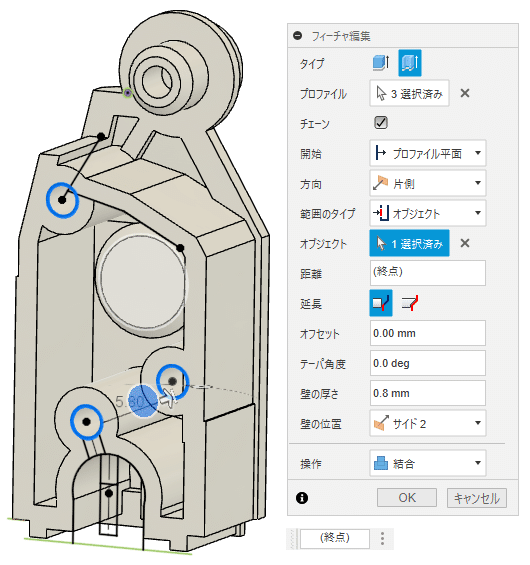The height and width of the screenshot is (565, 530).
Task: Collapse the フィーチャ編集 dialog header icon
Action: pos(298,36)
